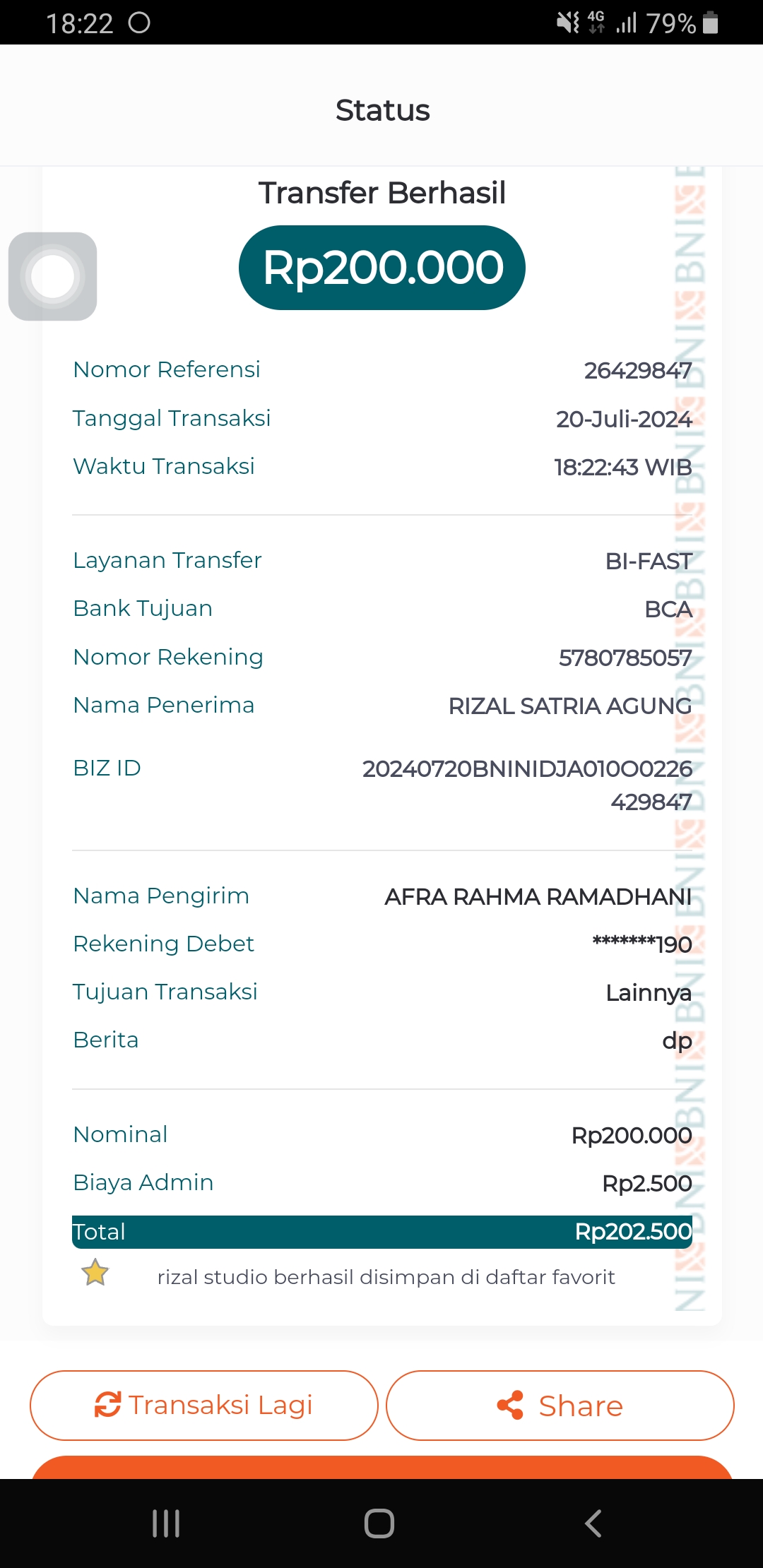The height and width of the screenshot is (1568, 763).
Task: Tap the Transaksi Lagi button
Action: point(204,1406)
